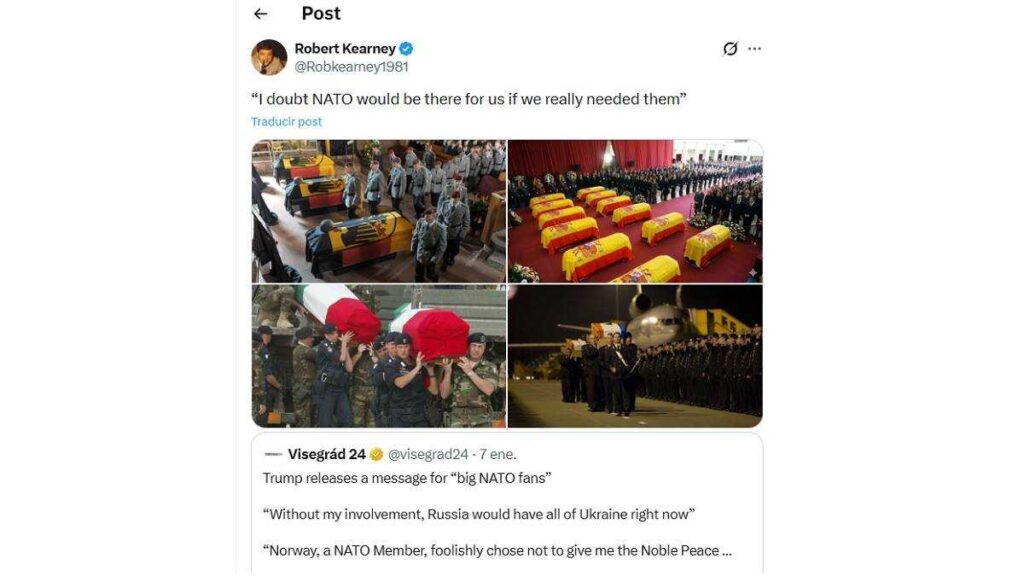1024x576 pixels.
Task: Click the Traducir post link
Action: [286, 122]
